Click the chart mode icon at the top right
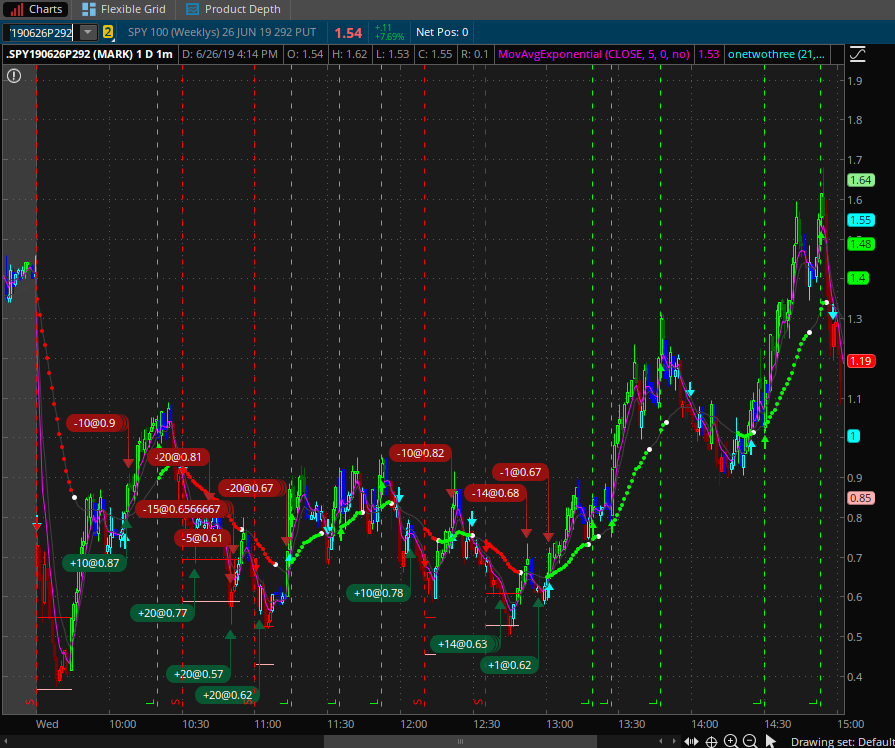This screenshot has width=895, height=748. point(857,54)
